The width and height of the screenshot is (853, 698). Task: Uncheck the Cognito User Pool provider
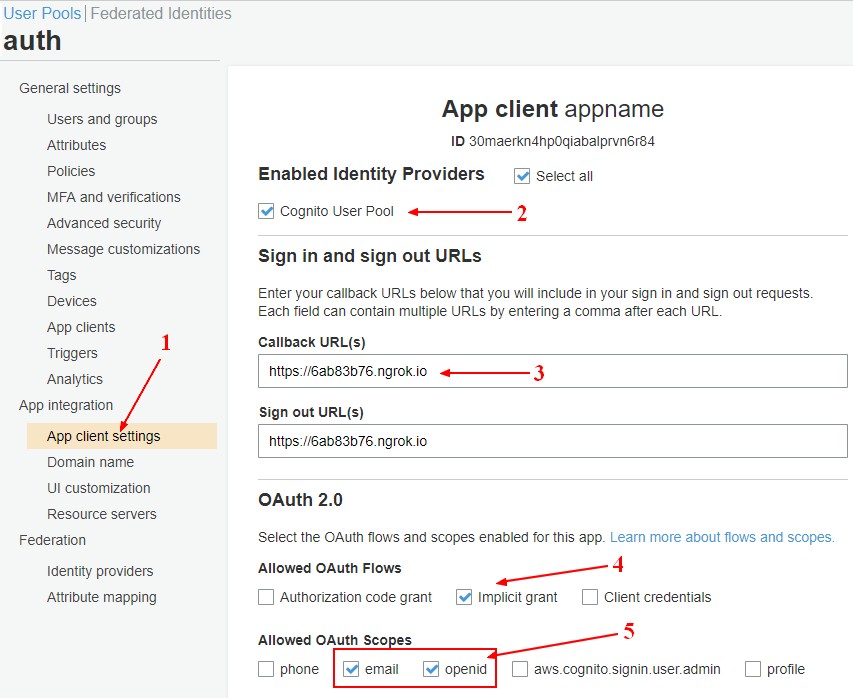[266, 211]
